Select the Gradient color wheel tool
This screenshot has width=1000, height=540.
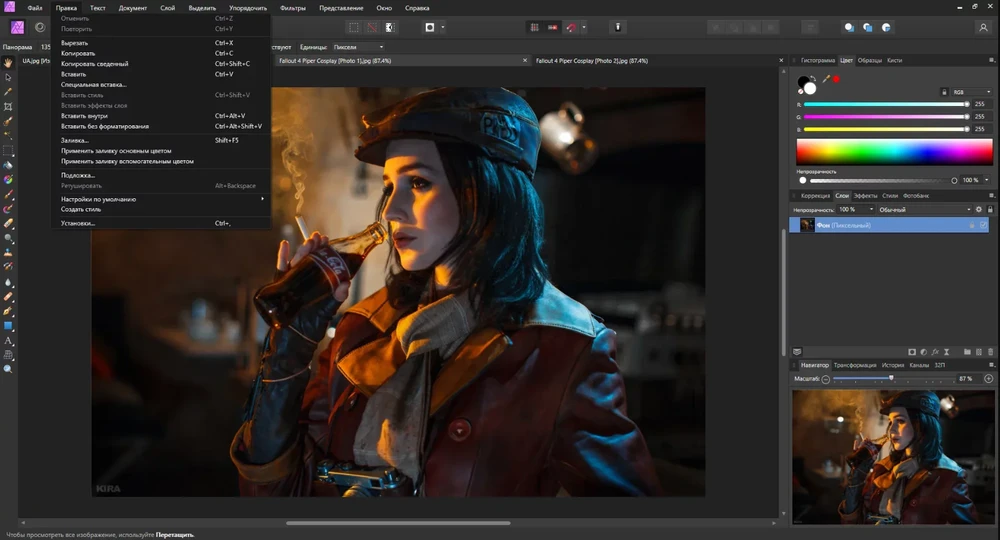point(8,180)
